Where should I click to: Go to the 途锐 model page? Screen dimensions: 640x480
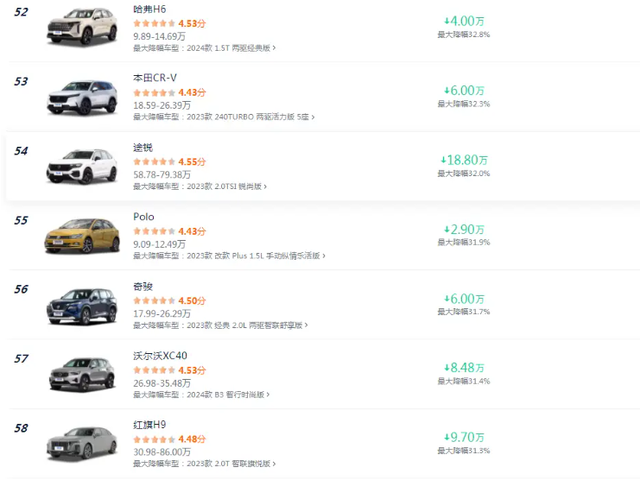coord(143,147)
